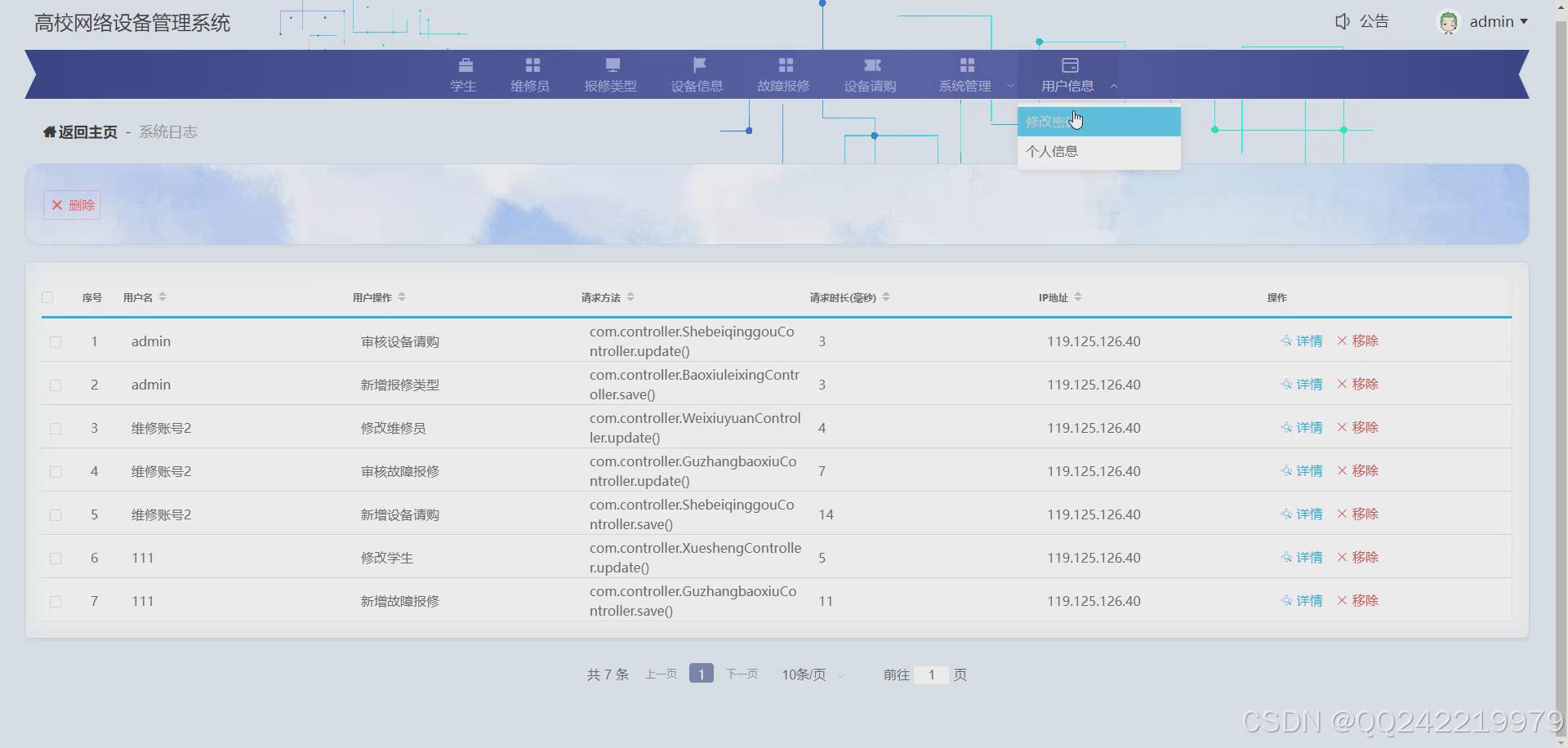Check the checkbox for 维修账号2 row 3
The width and height of the screenshot is (1568, 748).
point(56,429)
